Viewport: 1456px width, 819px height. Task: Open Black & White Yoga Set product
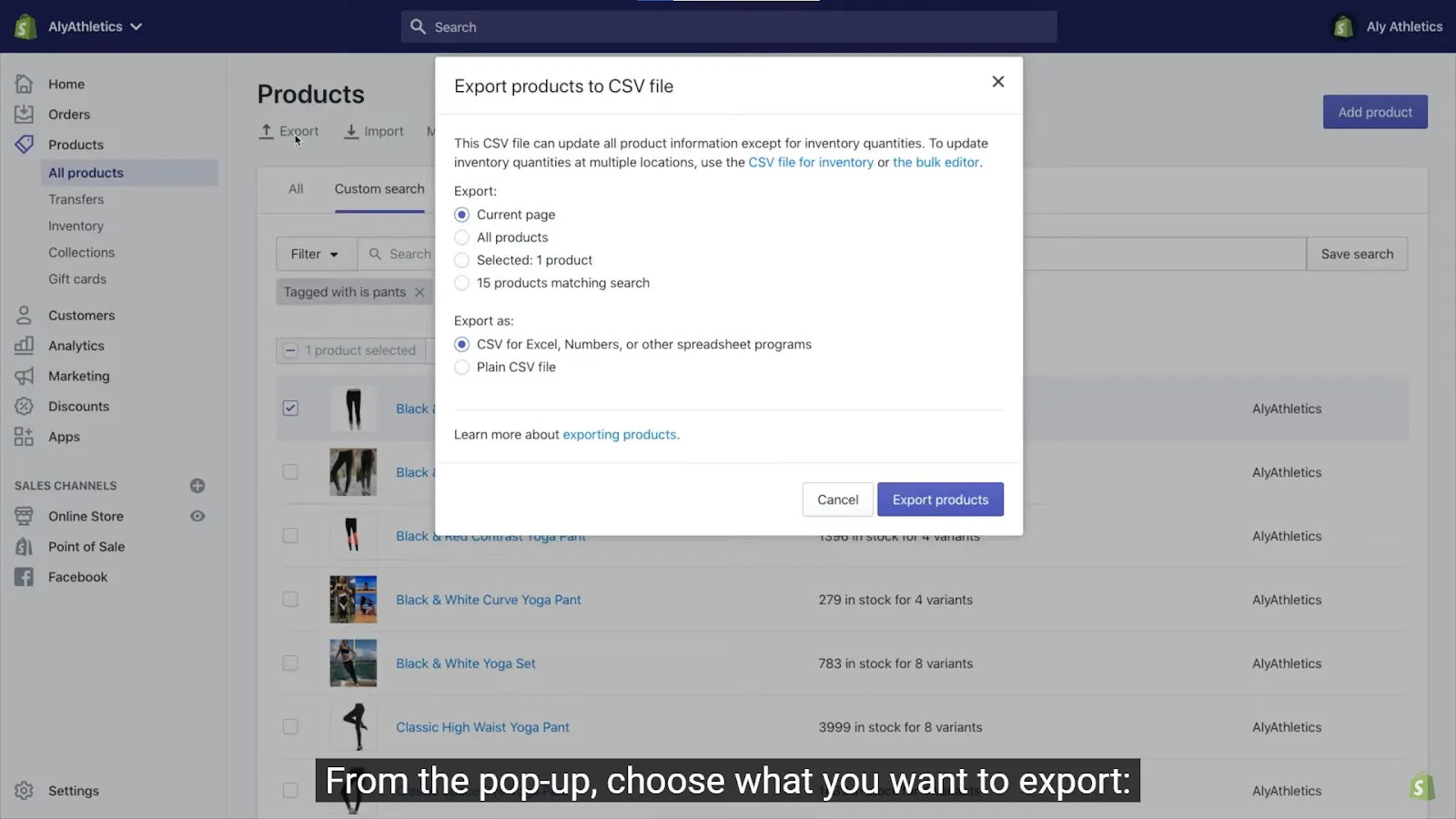tap(466, 663)
